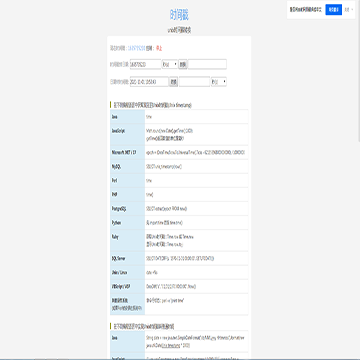This screenshot has width=360, height=360.
Task: Click convert button in the date row
Action: click(x=173, y=82)
